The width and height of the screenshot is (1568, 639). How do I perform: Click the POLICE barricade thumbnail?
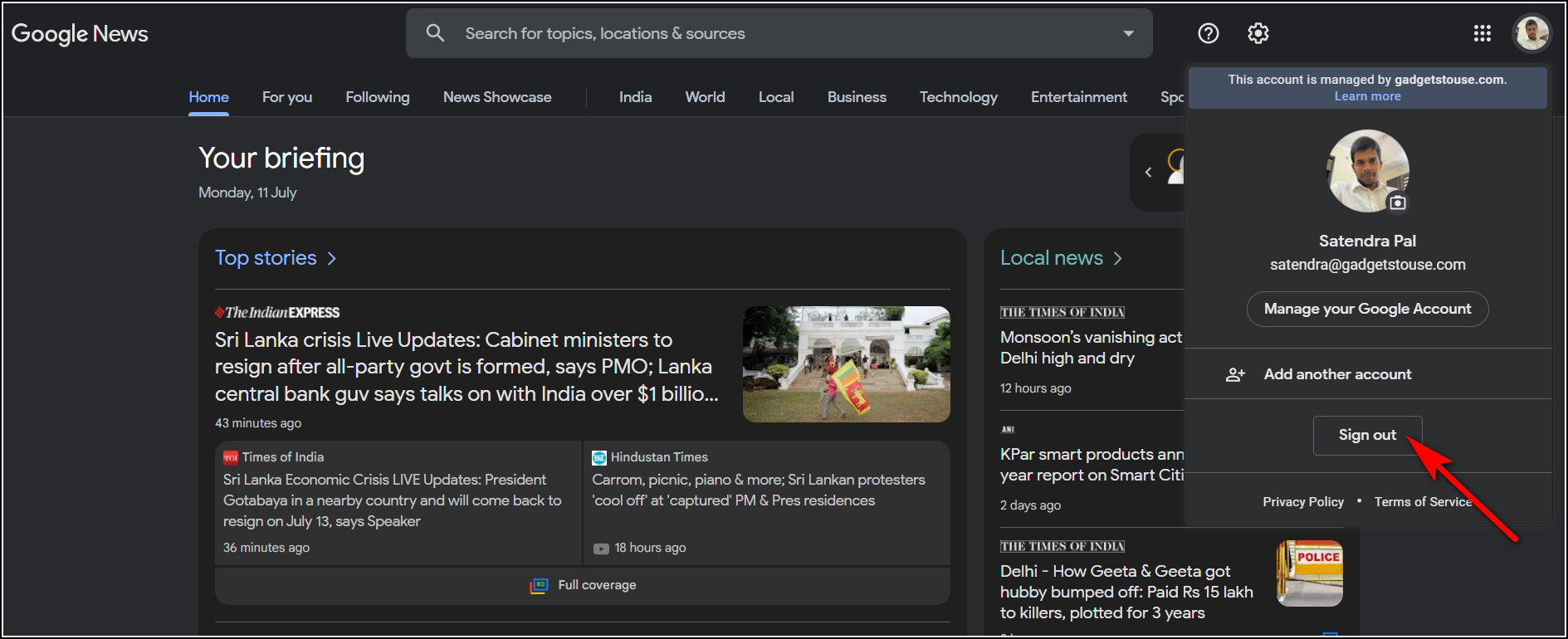click(x=1309, y=573)
